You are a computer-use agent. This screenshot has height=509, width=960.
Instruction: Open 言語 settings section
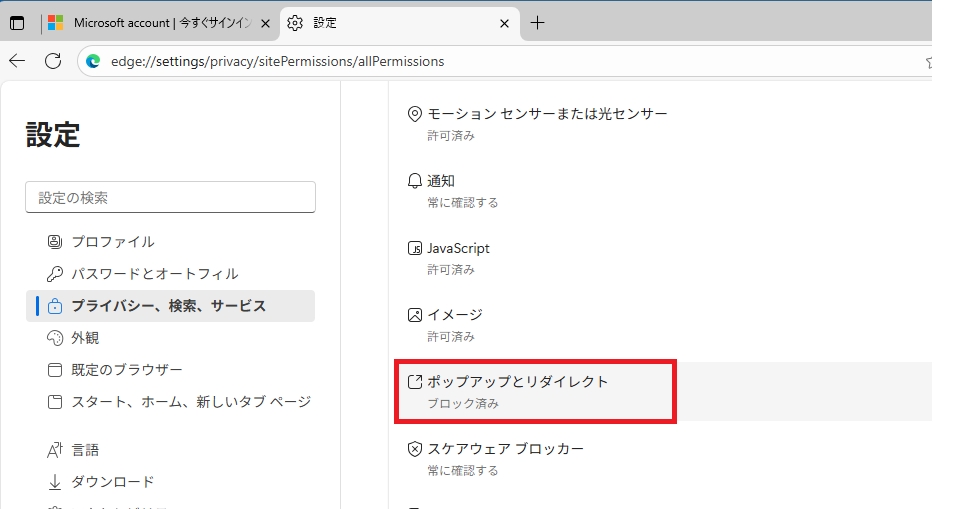[85, 450]
